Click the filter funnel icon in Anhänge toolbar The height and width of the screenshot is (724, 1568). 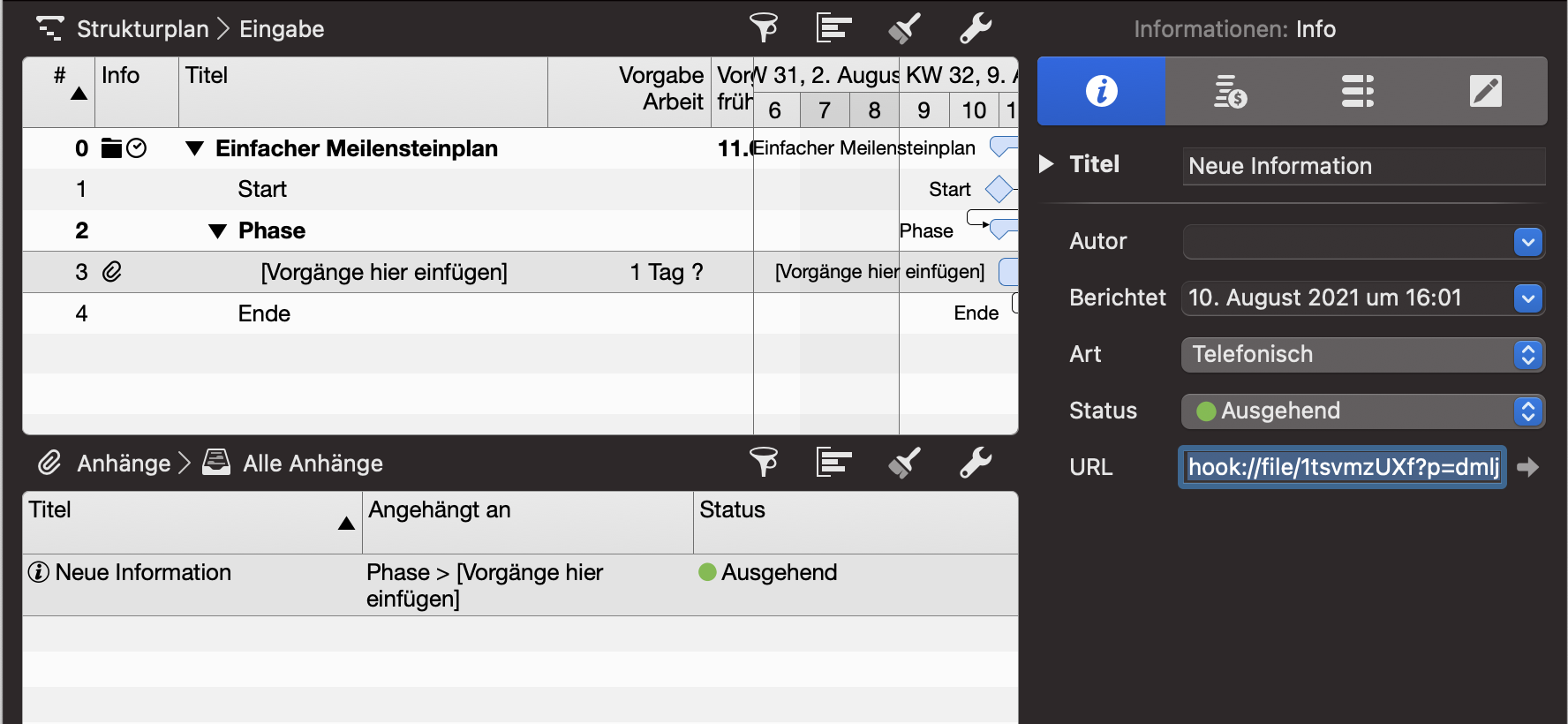pyautogui.click(x=764, y=463)
